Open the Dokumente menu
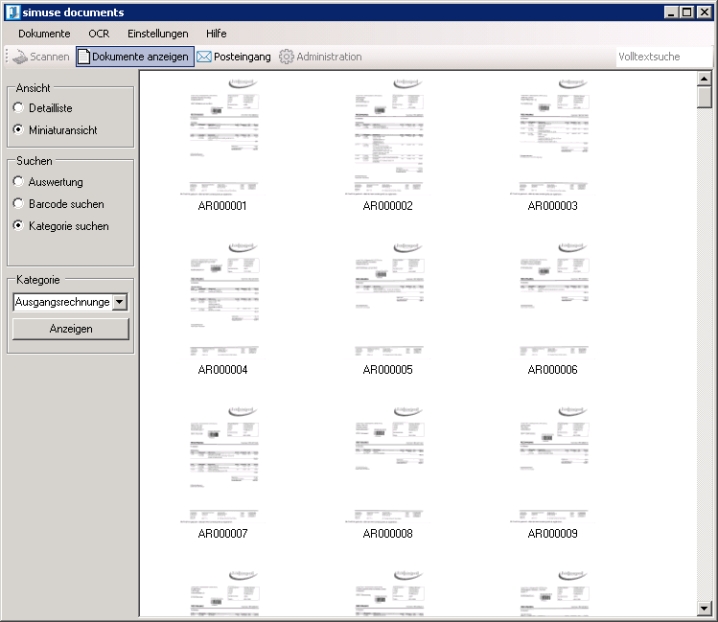This screenshot has width=718, height=622. pos(44,34)
